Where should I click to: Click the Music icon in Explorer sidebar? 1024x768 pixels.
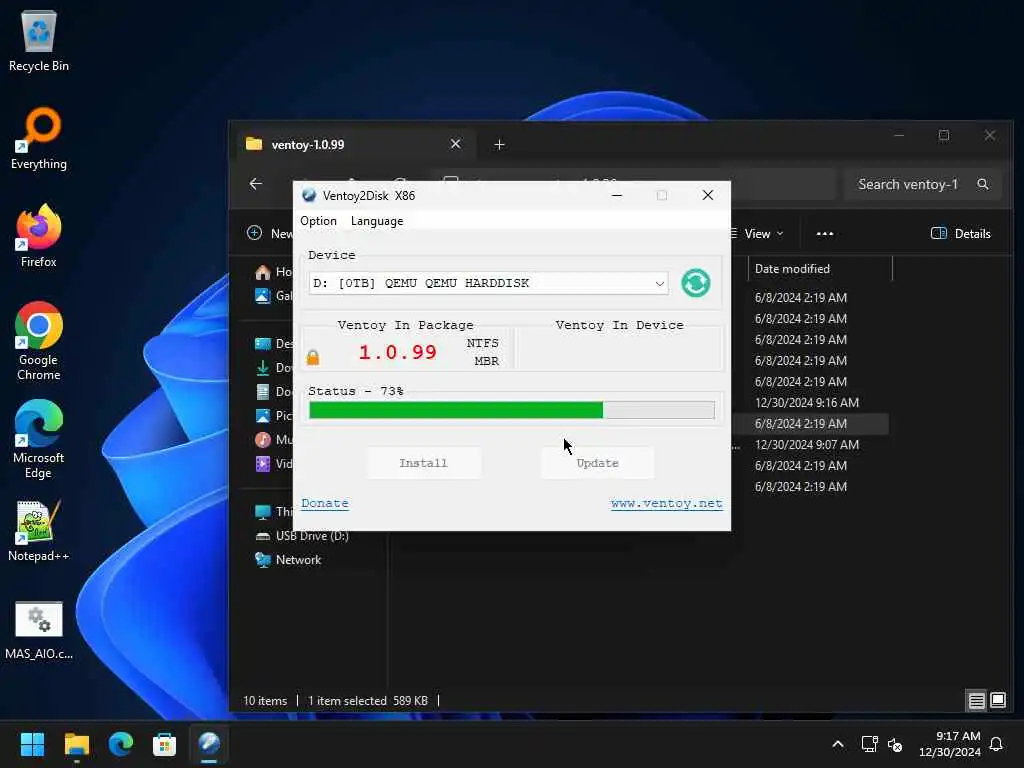click(263, 440)
